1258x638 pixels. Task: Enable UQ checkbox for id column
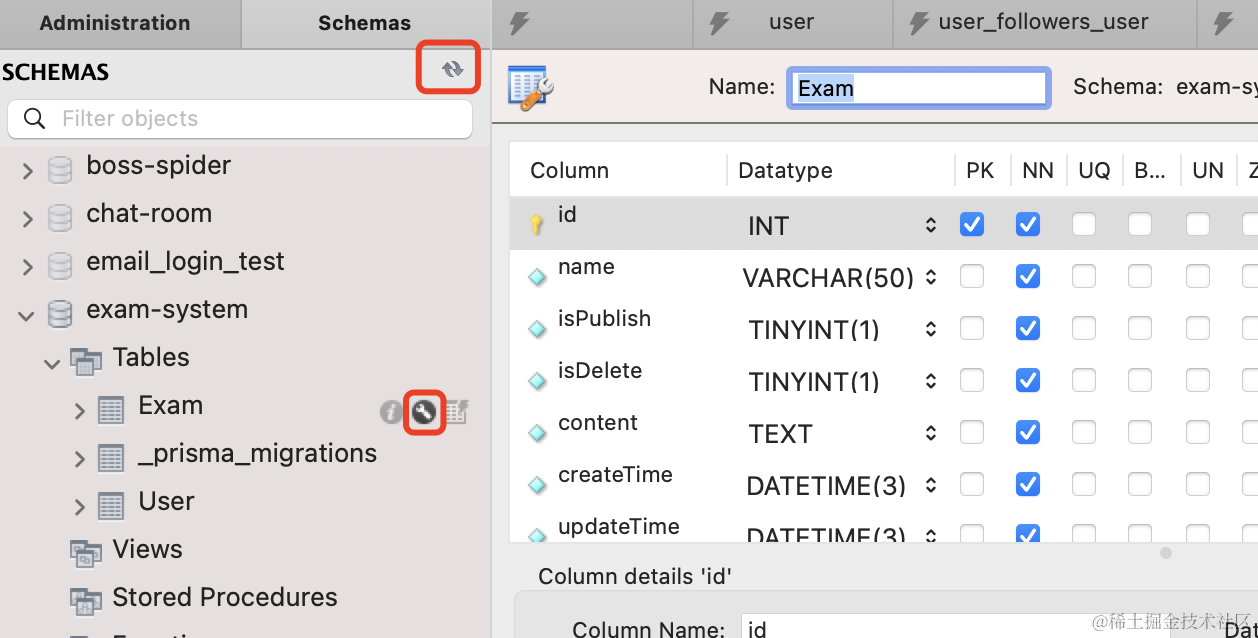[1083, 224]
